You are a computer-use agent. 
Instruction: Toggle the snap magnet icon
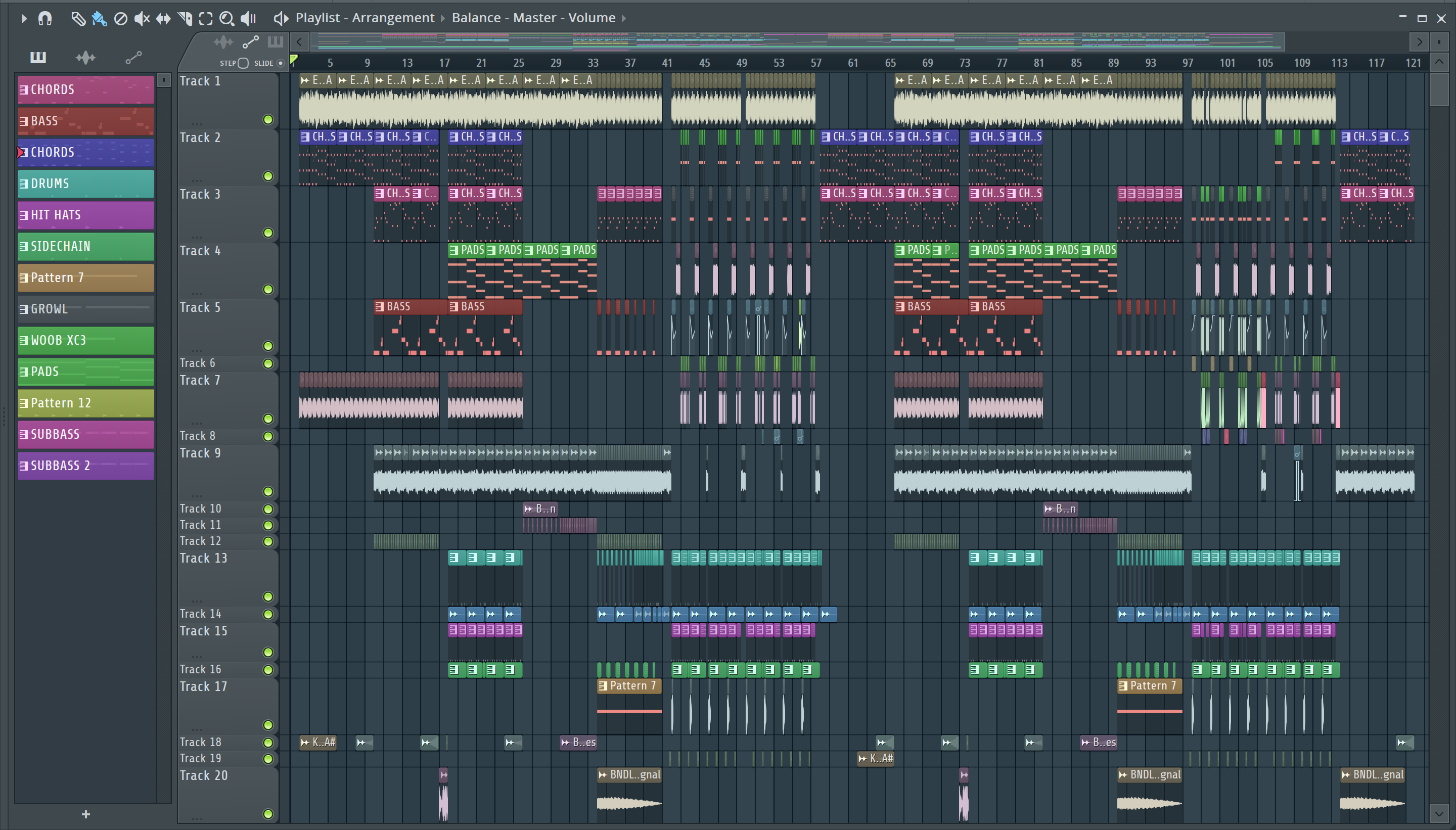click(x=45, y=18)
